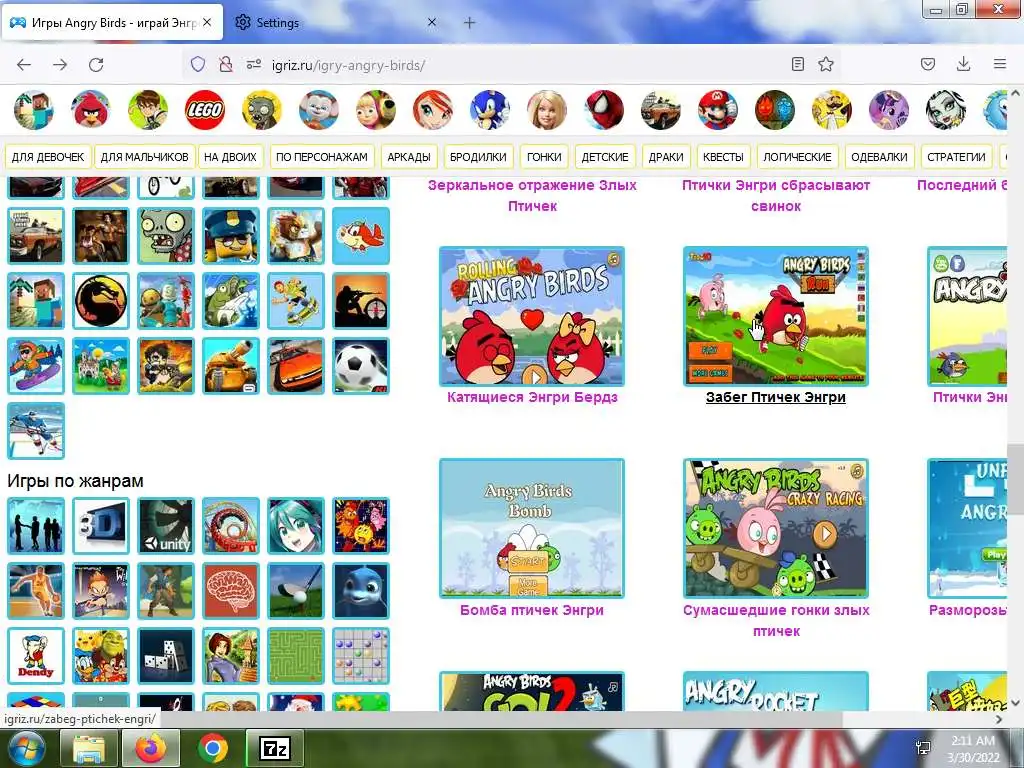Open the 3D games genre icon
The height and width of the screenshot is (768, 1024).
coord(101,526)
